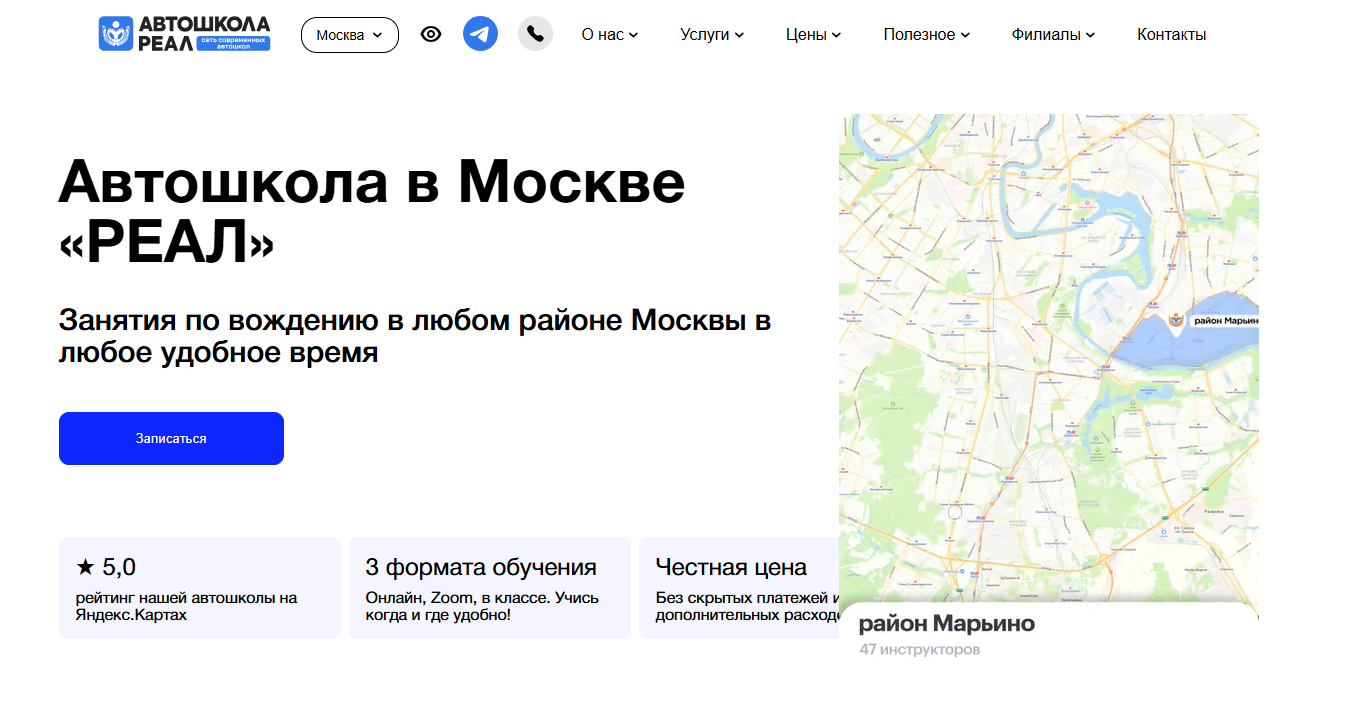Click the phone call icon
The image size is (1367, 707).
(535, 34)
